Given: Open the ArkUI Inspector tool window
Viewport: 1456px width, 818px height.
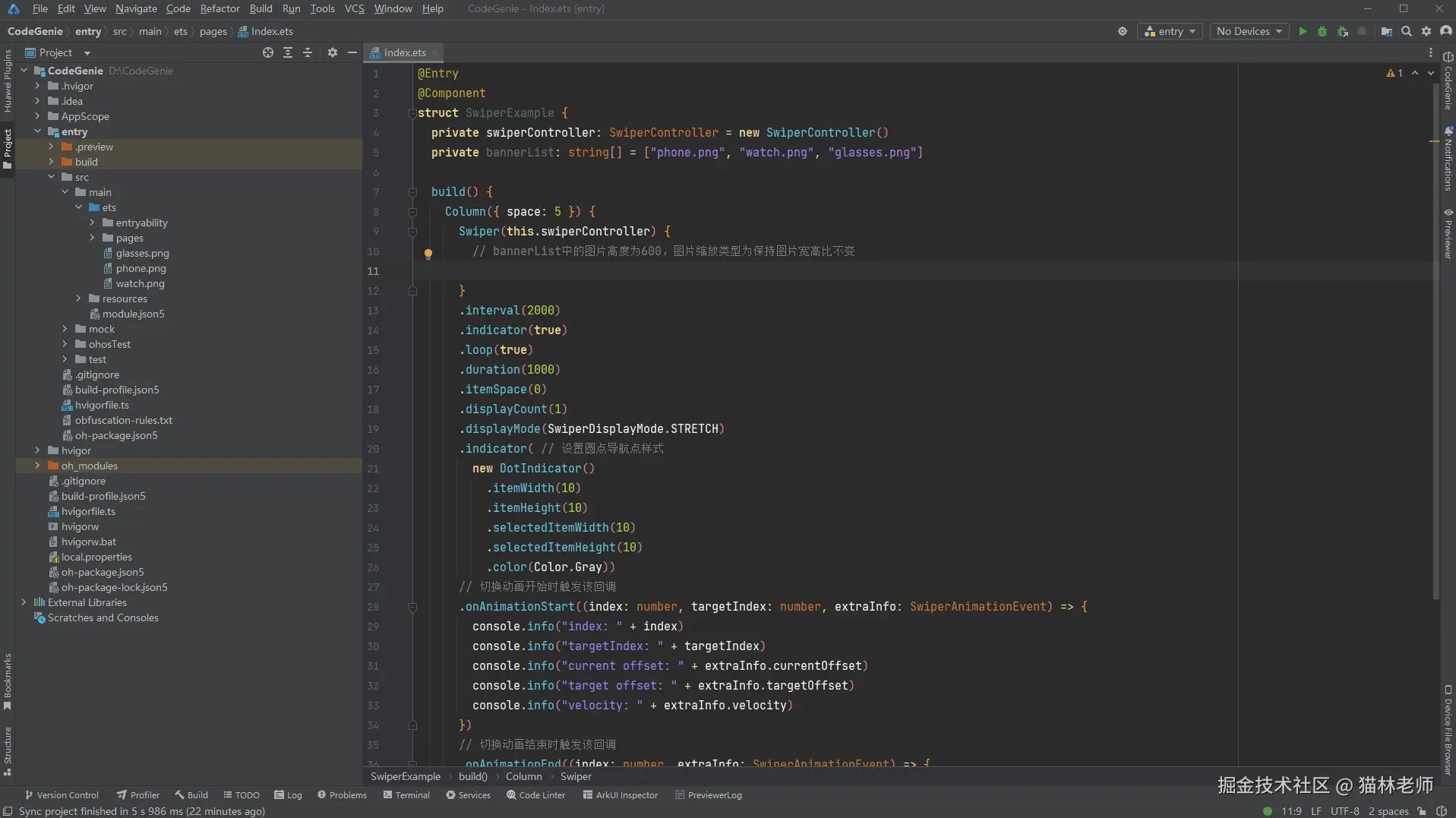Looking at the screenshot, I should tap(620, 795).
